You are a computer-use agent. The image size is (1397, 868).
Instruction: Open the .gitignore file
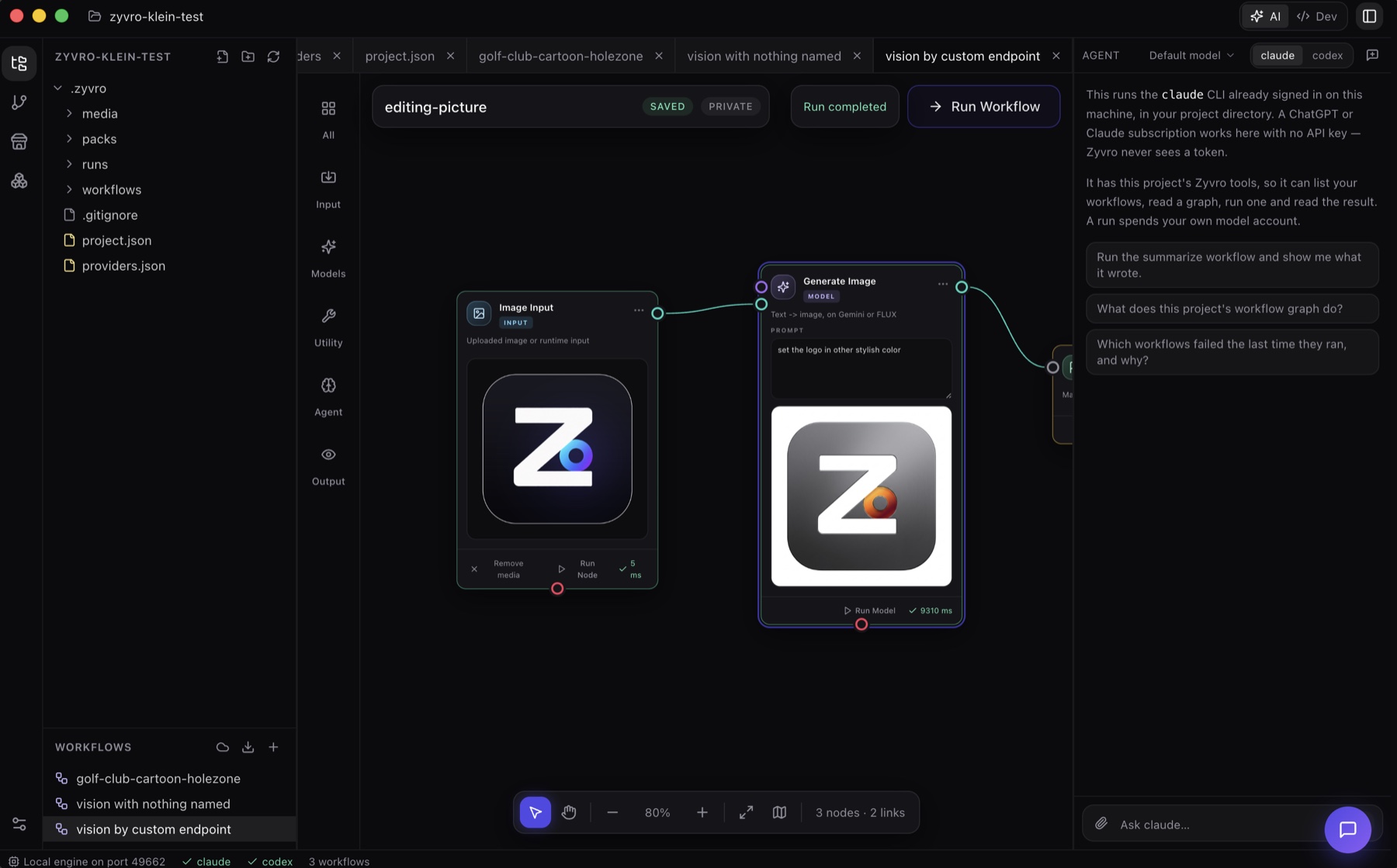pyautogui.click(x=109, y=215)
